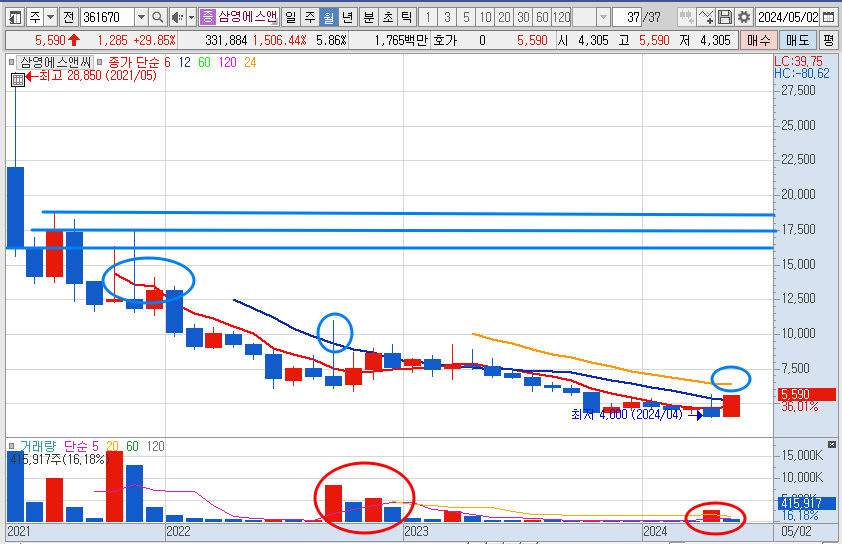
Task: Click the stock code field 361670
Action: pyautogui.click(x=107, y=18)
